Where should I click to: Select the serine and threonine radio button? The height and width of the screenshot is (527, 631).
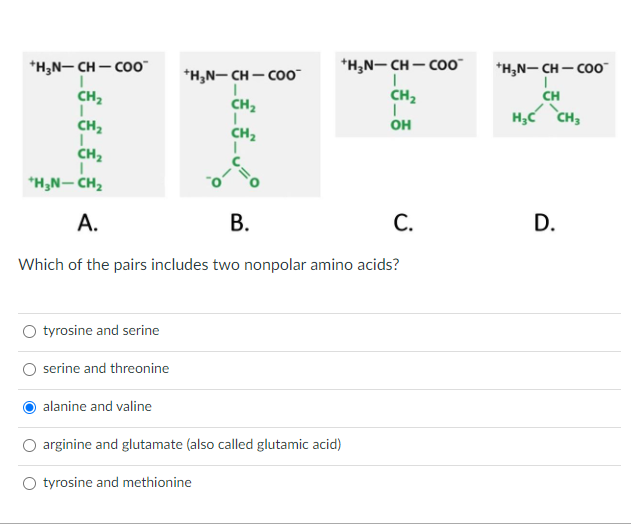[29, 369]
